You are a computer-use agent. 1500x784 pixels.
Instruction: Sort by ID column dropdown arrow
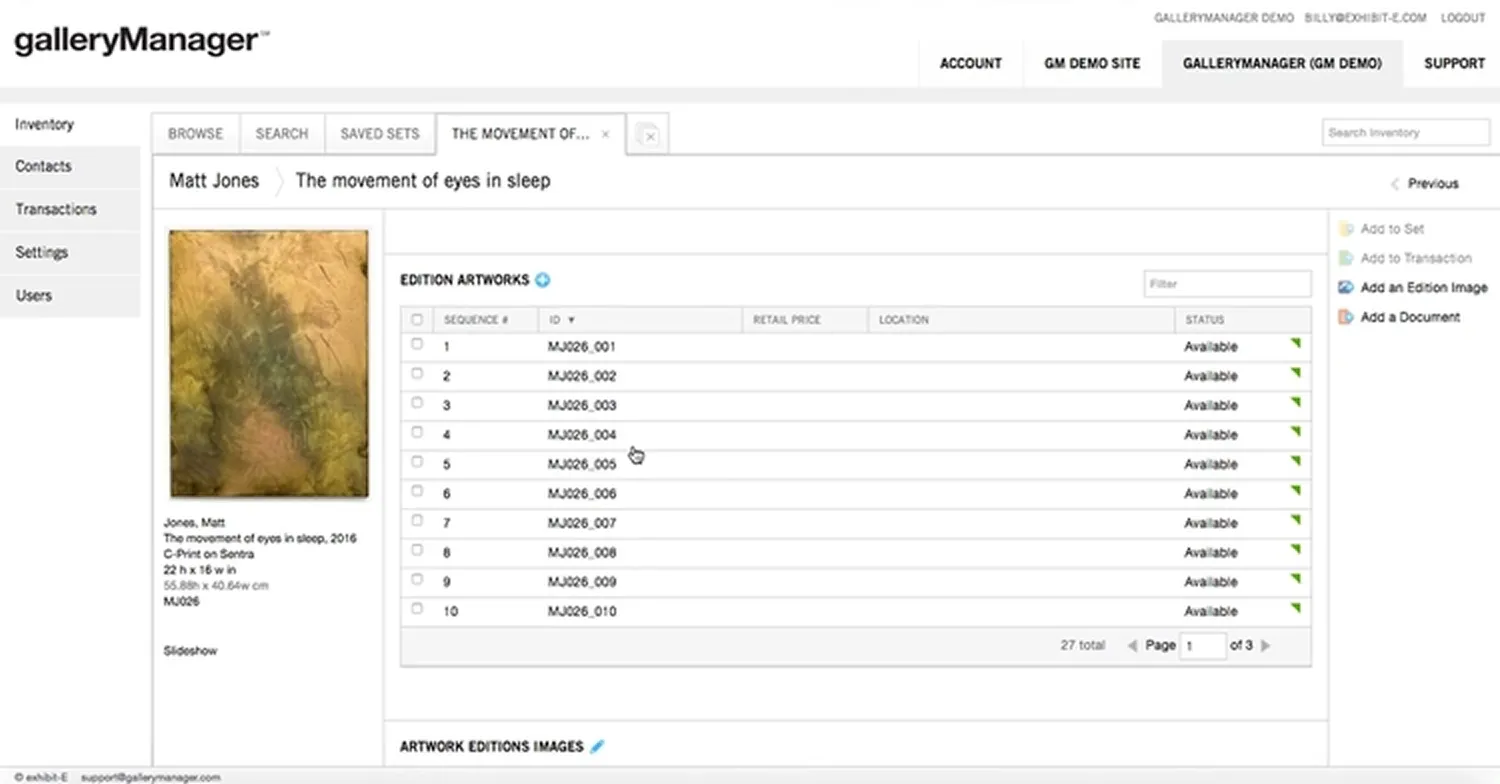(572, 320)
